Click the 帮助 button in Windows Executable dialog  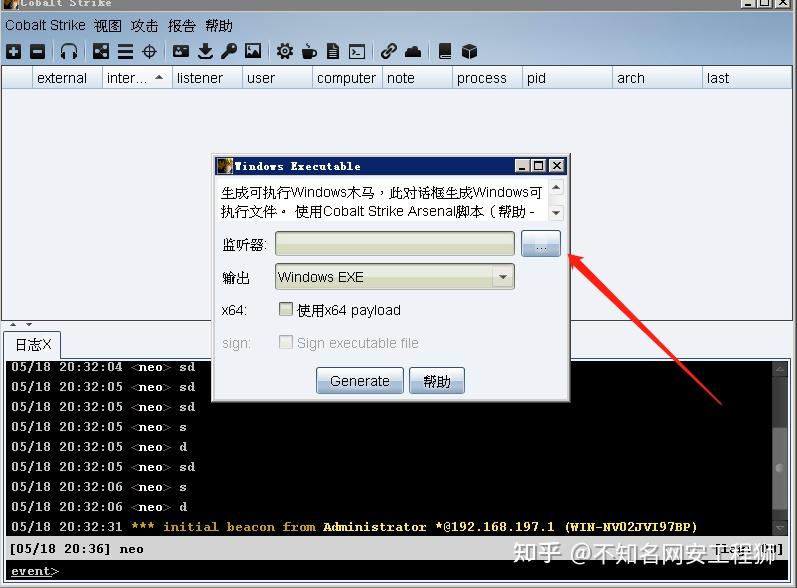(437, 381)
